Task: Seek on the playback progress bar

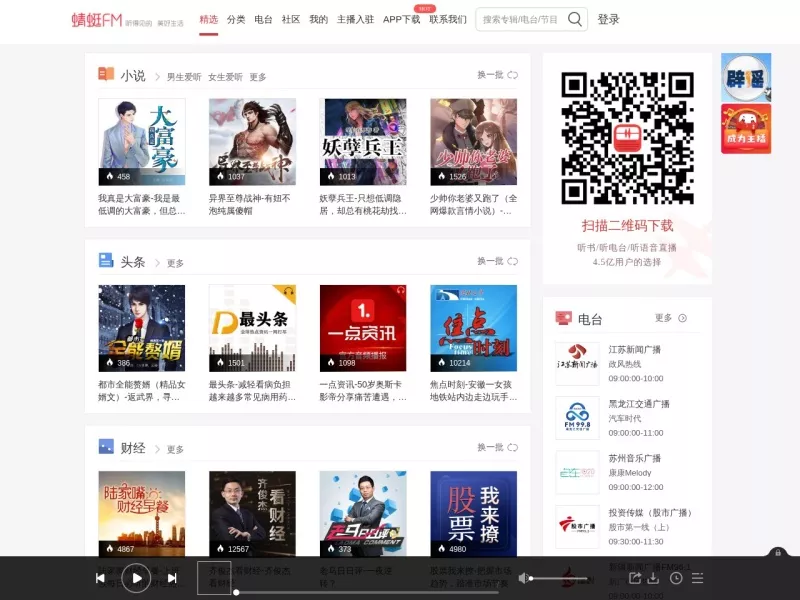Action: [x=367, y=592]
